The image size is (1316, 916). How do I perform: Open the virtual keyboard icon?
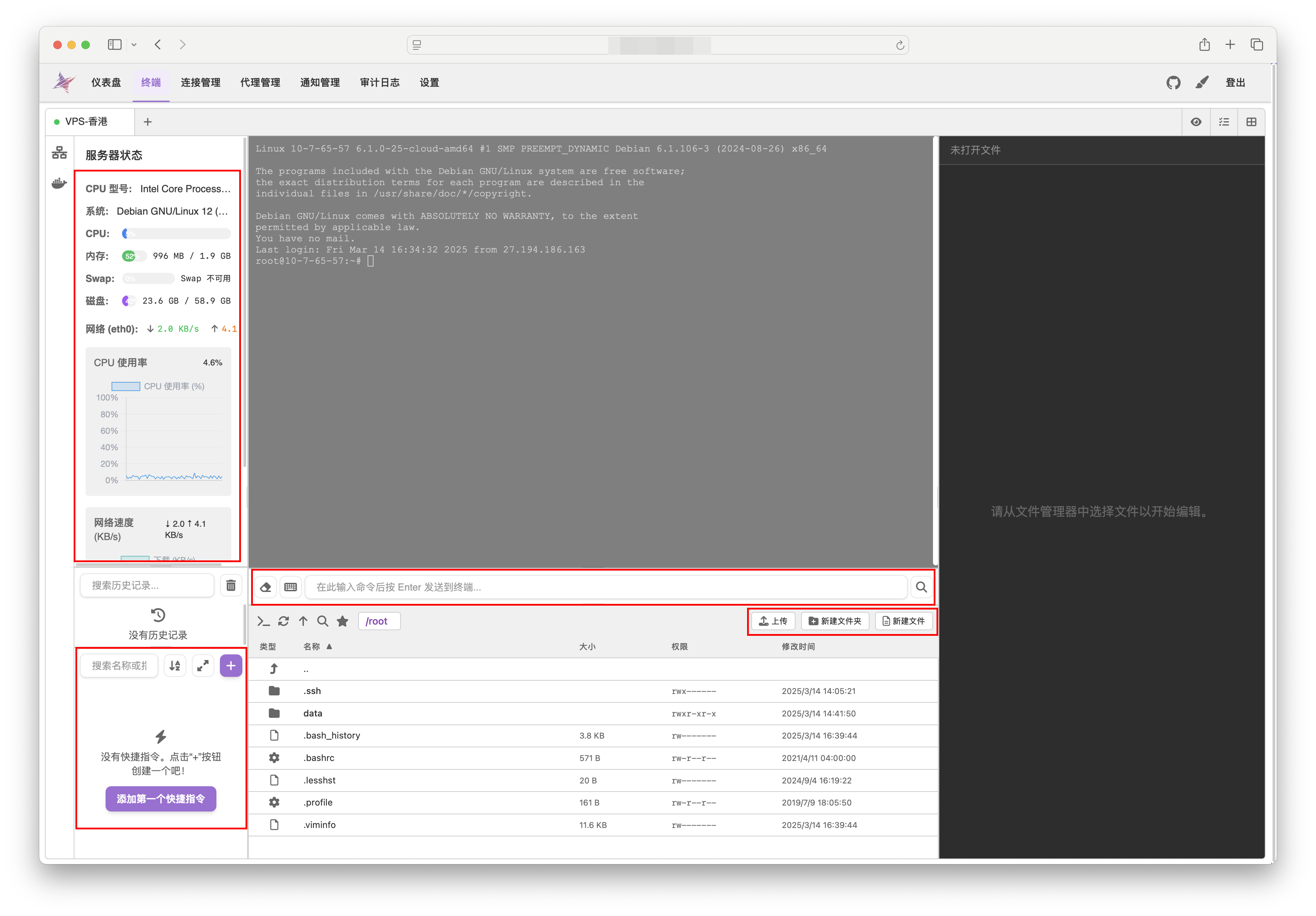coord(291,587)
